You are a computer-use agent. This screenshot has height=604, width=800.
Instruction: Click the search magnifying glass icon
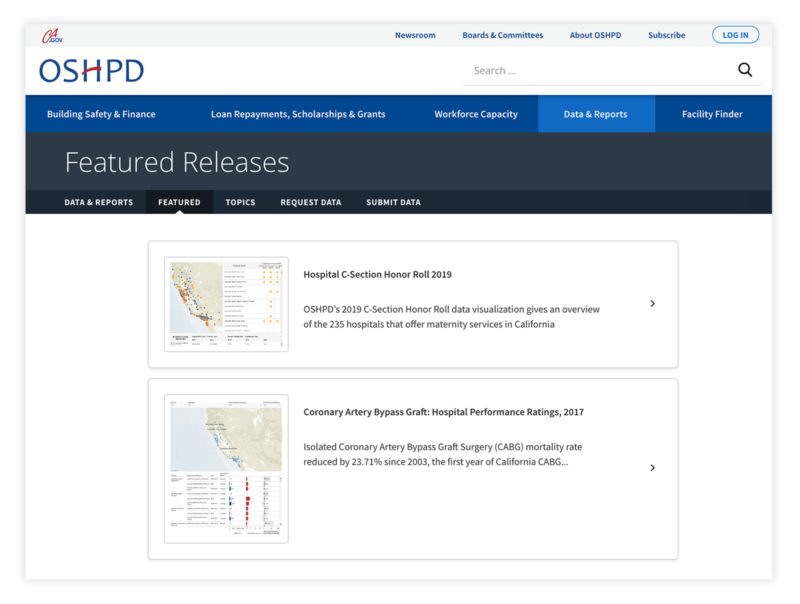(745, 70)
